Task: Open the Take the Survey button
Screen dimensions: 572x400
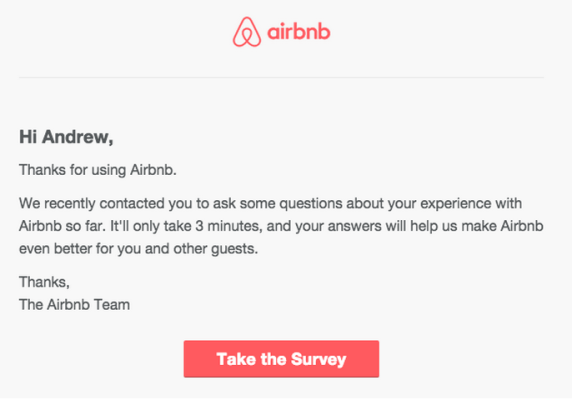Action: [x=281, y=359]
